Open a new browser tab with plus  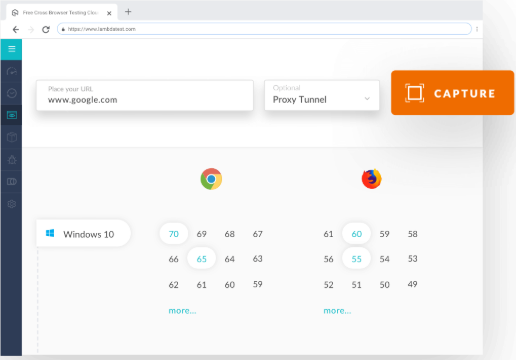click(128, 12)
